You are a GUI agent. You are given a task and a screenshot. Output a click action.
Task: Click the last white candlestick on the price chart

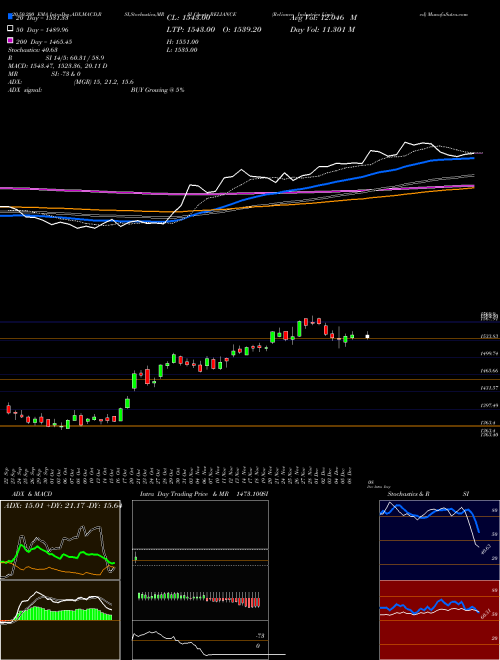367,336
